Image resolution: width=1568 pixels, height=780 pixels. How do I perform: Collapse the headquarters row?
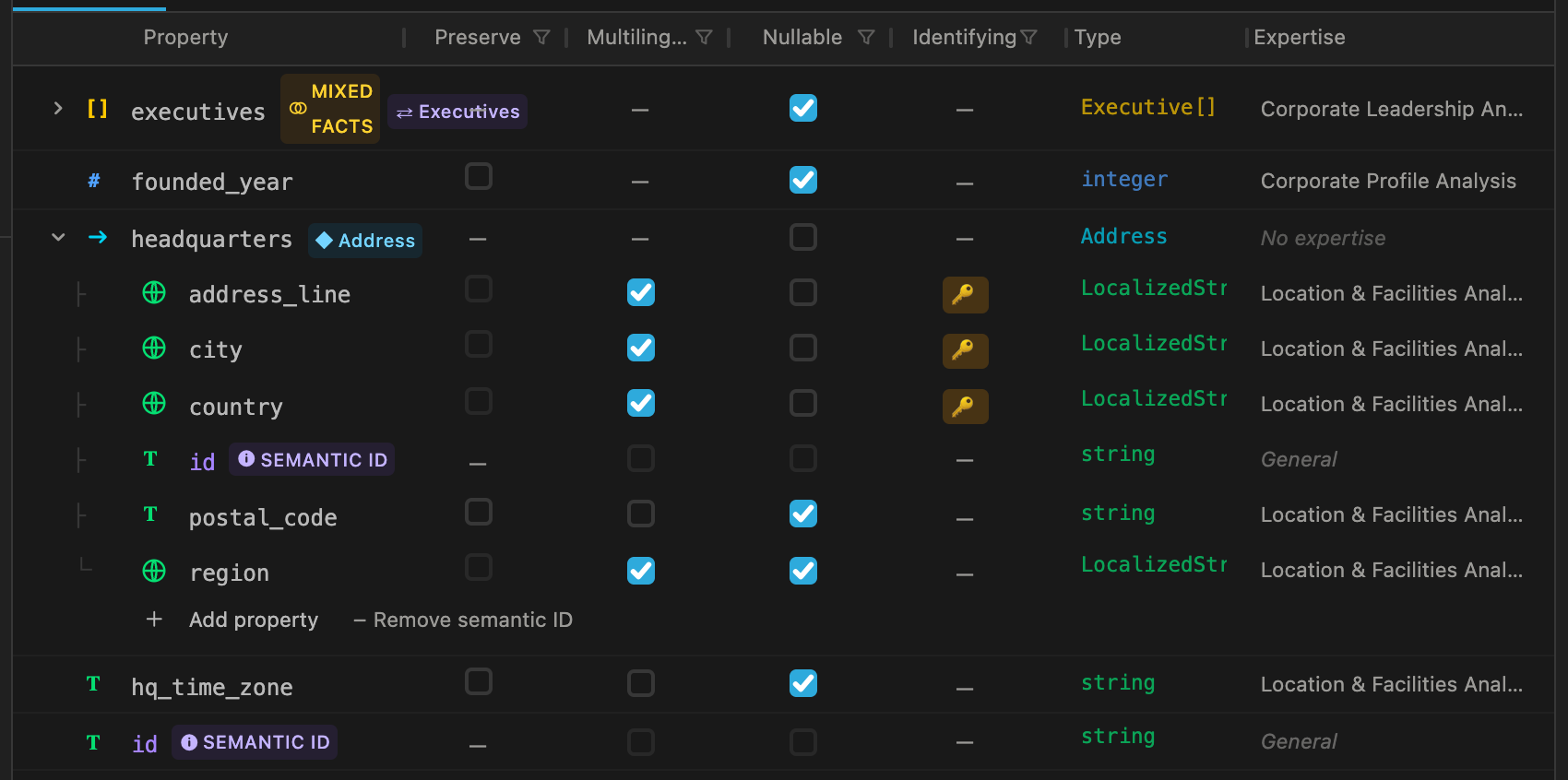58,238
